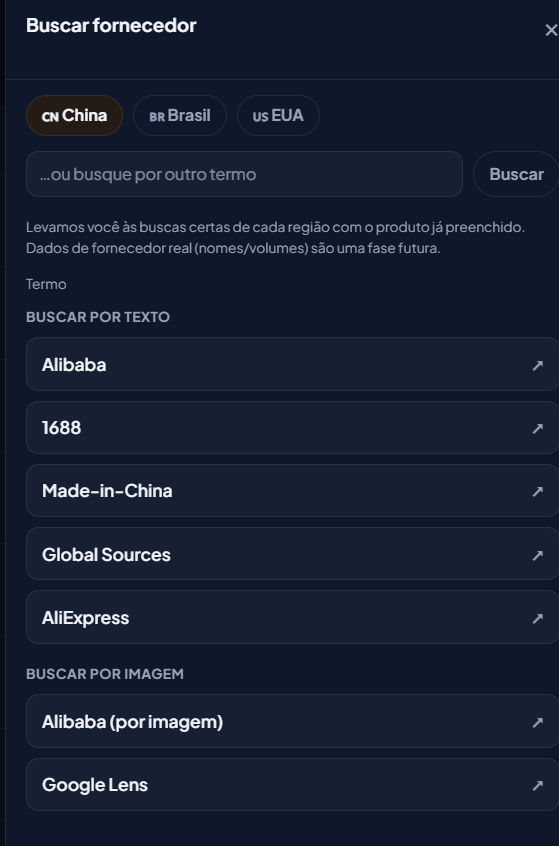Close the Buscar fornecedor panel
This screenshot has height=846, width=559.
[x=551, y=30]
